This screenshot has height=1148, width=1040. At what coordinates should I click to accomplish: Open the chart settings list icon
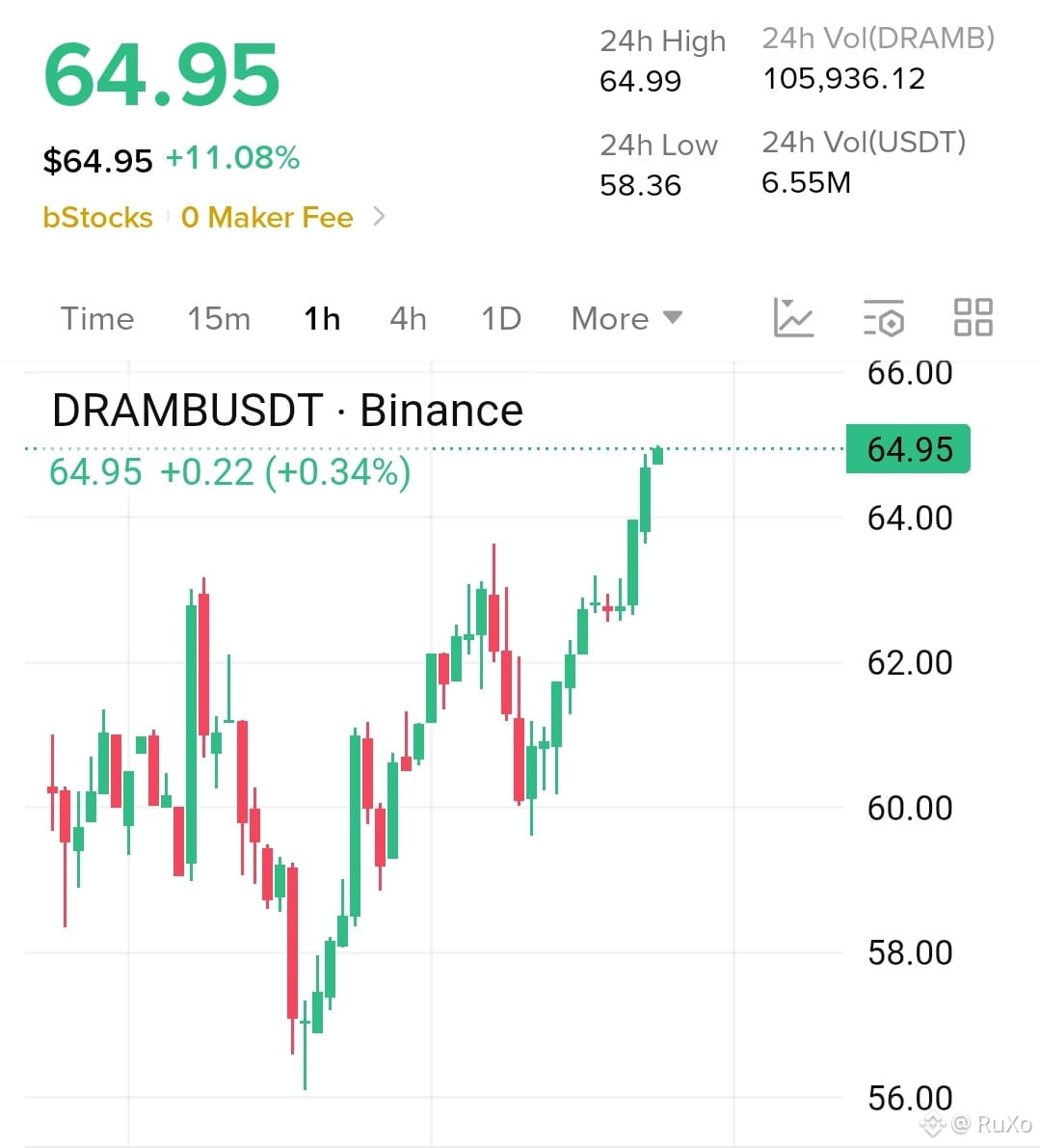click(x=884, y=318)
